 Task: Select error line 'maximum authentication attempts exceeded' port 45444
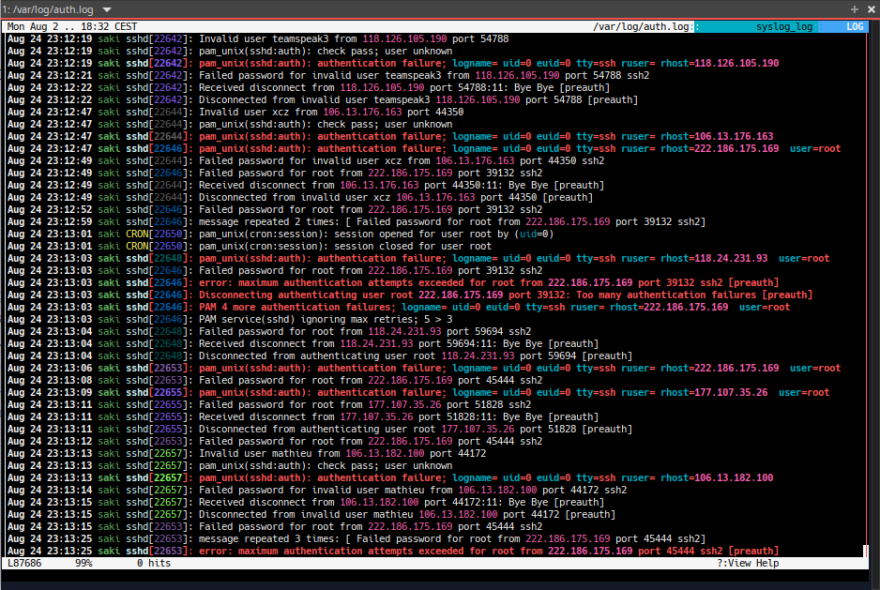pyautogui.click(x=393, y=551)
